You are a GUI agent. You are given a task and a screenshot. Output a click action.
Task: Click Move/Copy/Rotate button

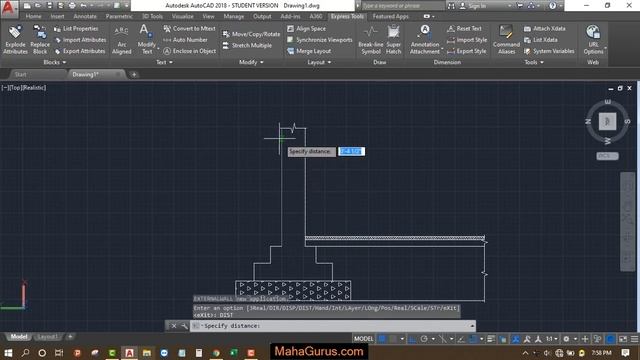251,34
